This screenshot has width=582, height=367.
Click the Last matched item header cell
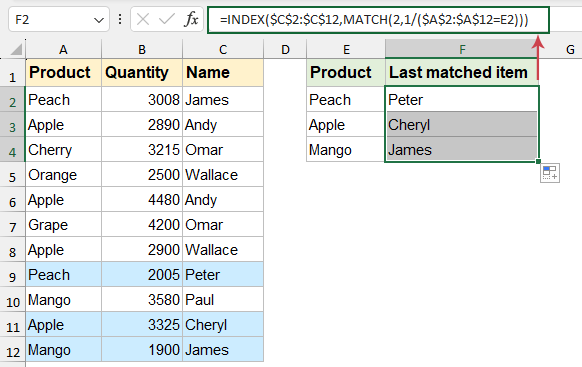462,73
